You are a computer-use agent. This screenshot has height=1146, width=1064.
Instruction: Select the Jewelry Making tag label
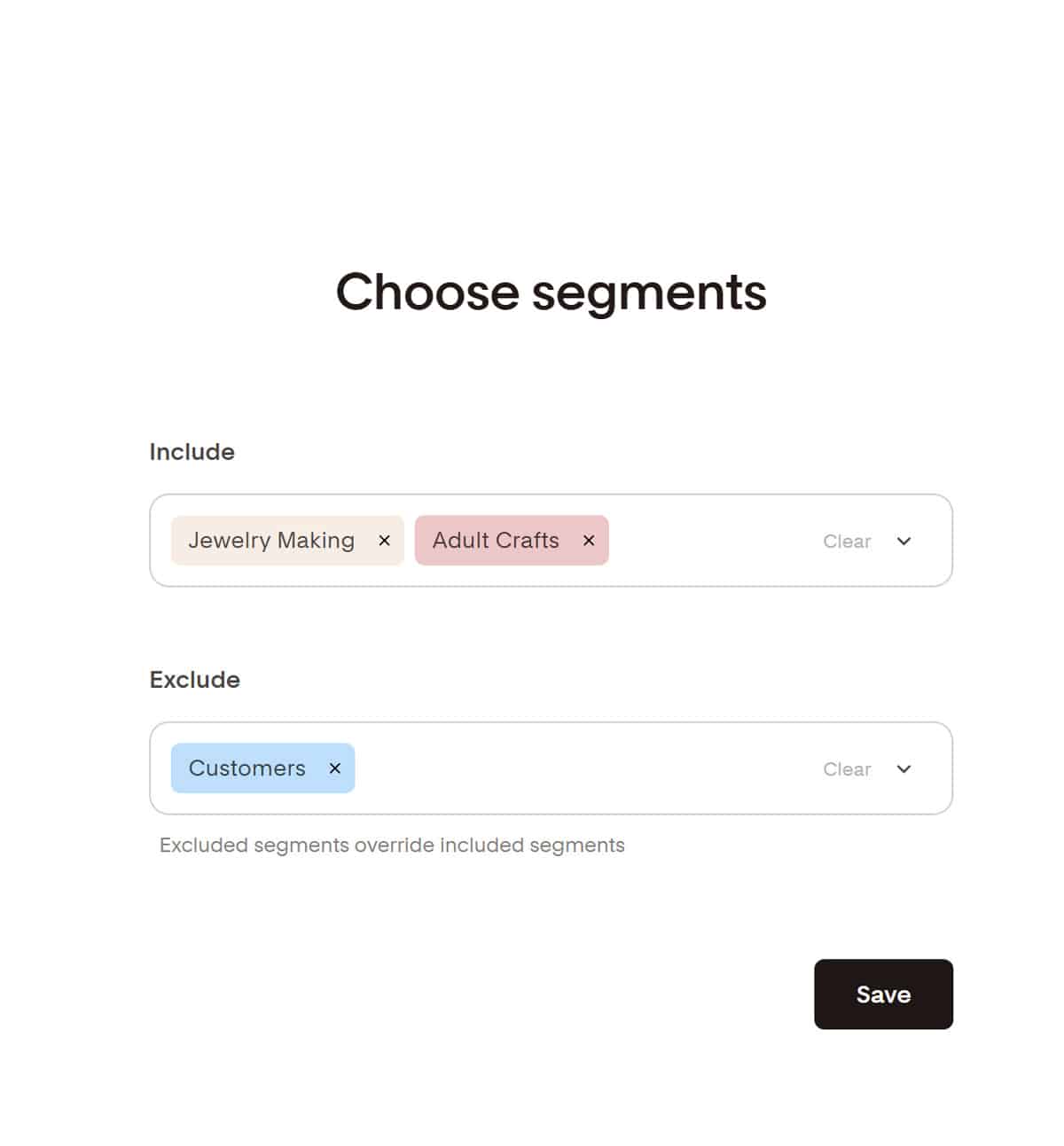point(270,541)
